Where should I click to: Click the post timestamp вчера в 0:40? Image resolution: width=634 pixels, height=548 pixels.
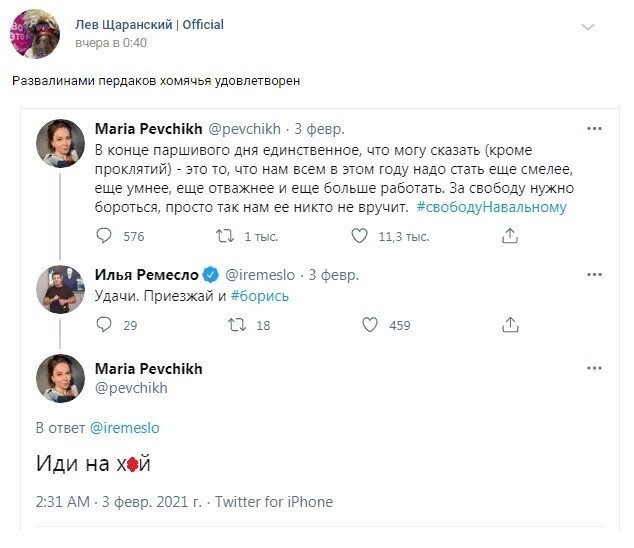[x=111, y=43]
